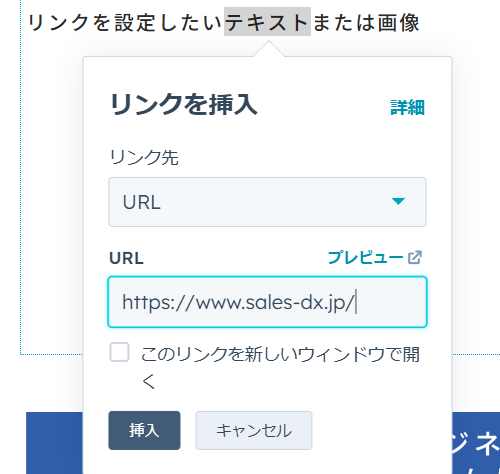Screen dimensions: 500x474
Task: Click the このリンクを新しいウィンドウで開く label text
Action: 280,367
